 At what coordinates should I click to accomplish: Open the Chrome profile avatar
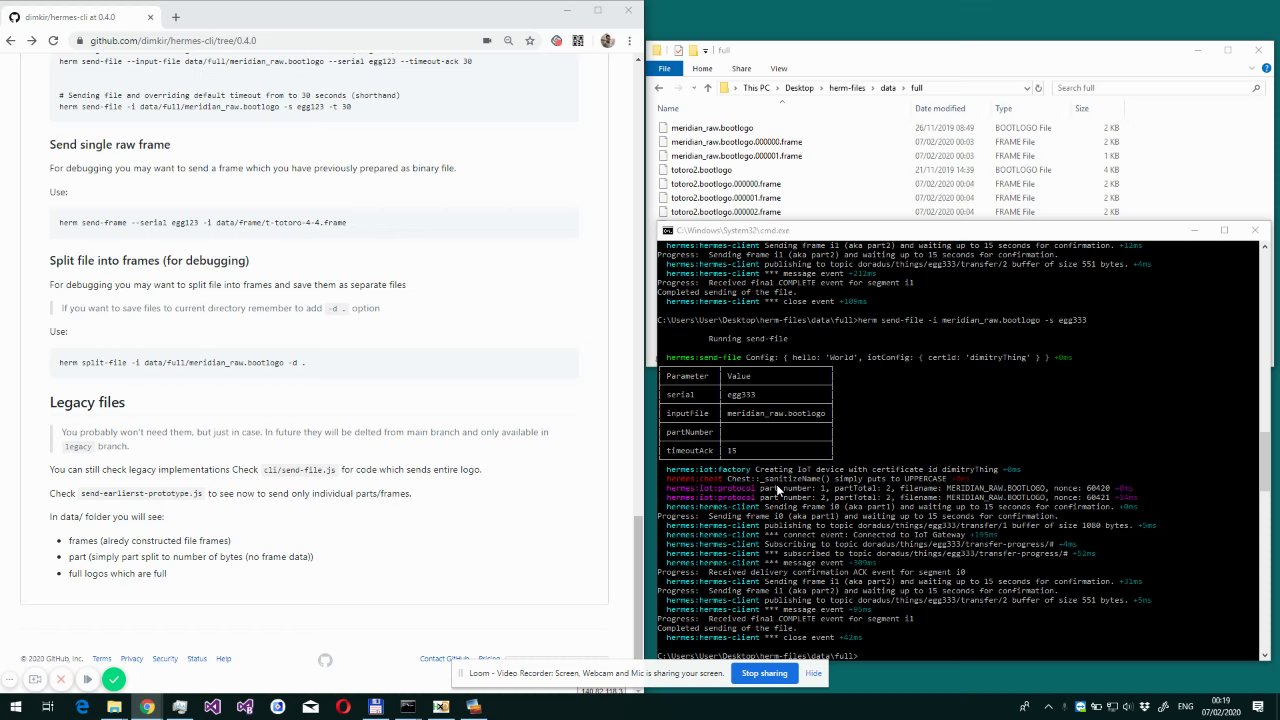click(607, 40)
